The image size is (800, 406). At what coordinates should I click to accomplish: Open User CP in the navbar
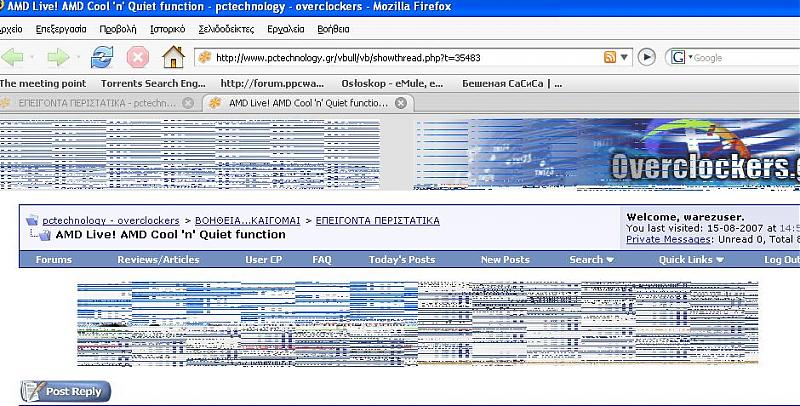[x=263, y=260]
